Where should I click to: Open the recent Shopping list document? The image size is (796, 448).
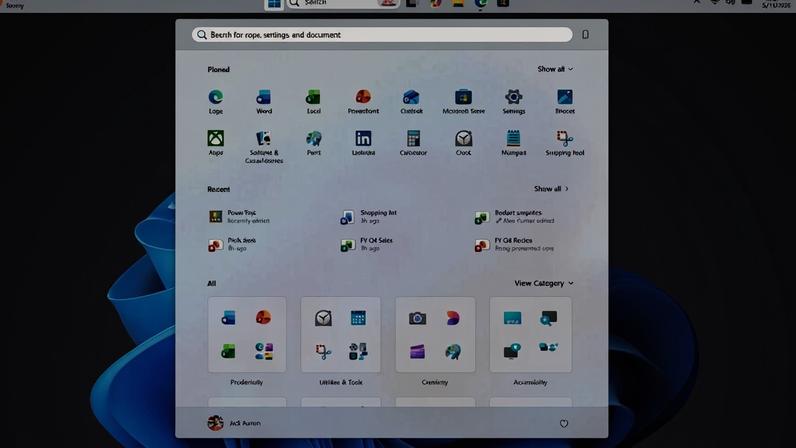pyautogui.click(x=369, y=217)
